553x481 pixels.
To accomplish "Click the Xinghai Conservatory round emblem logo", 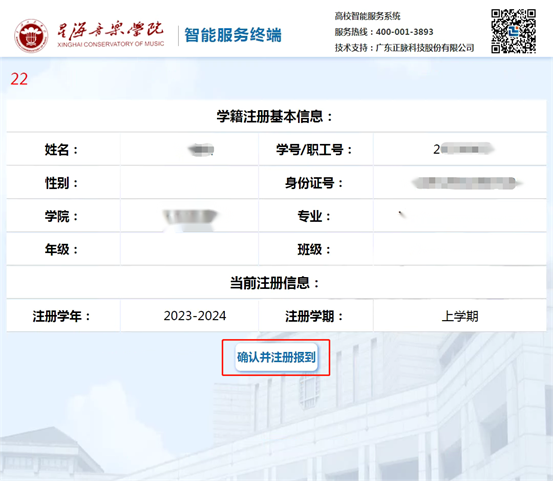I will pyautogui.click(x=31, y=36).
